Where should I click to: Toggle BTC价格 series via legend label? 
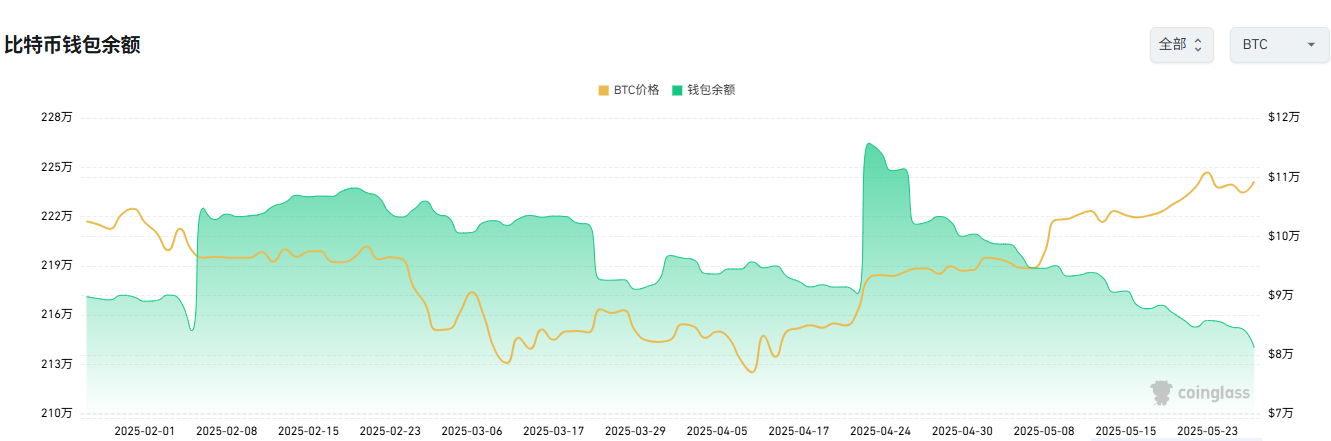[x=636, y=90]
